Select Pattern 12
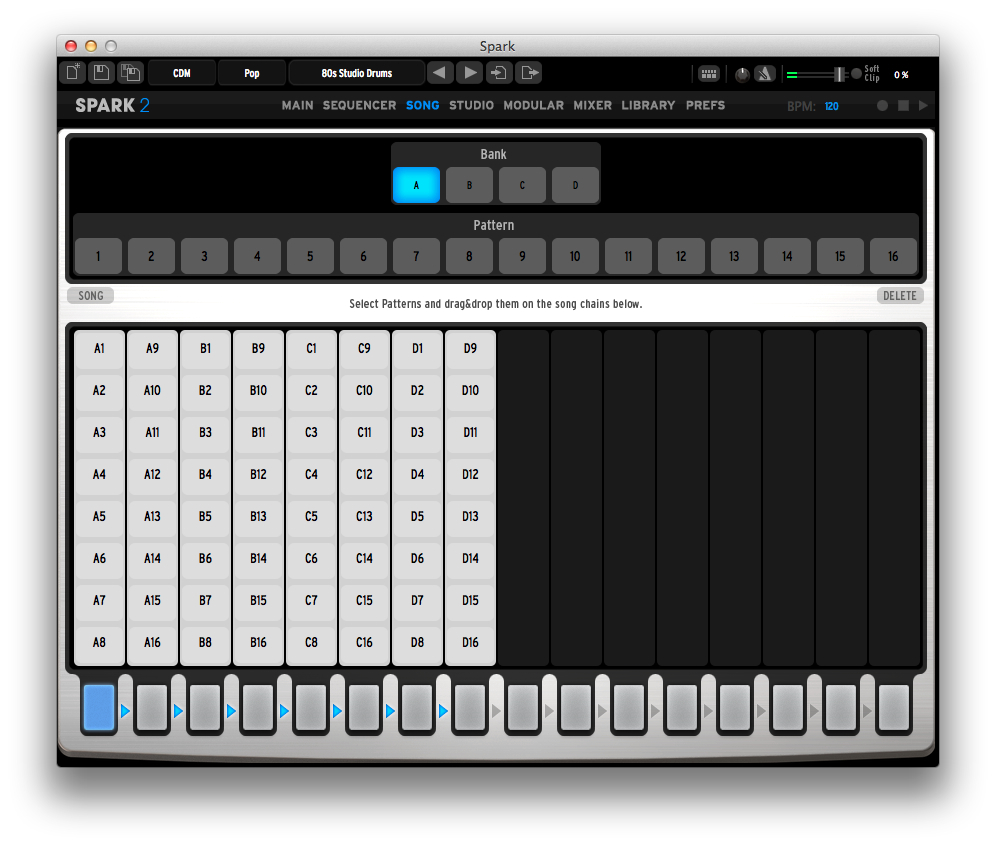 (681, 257)
